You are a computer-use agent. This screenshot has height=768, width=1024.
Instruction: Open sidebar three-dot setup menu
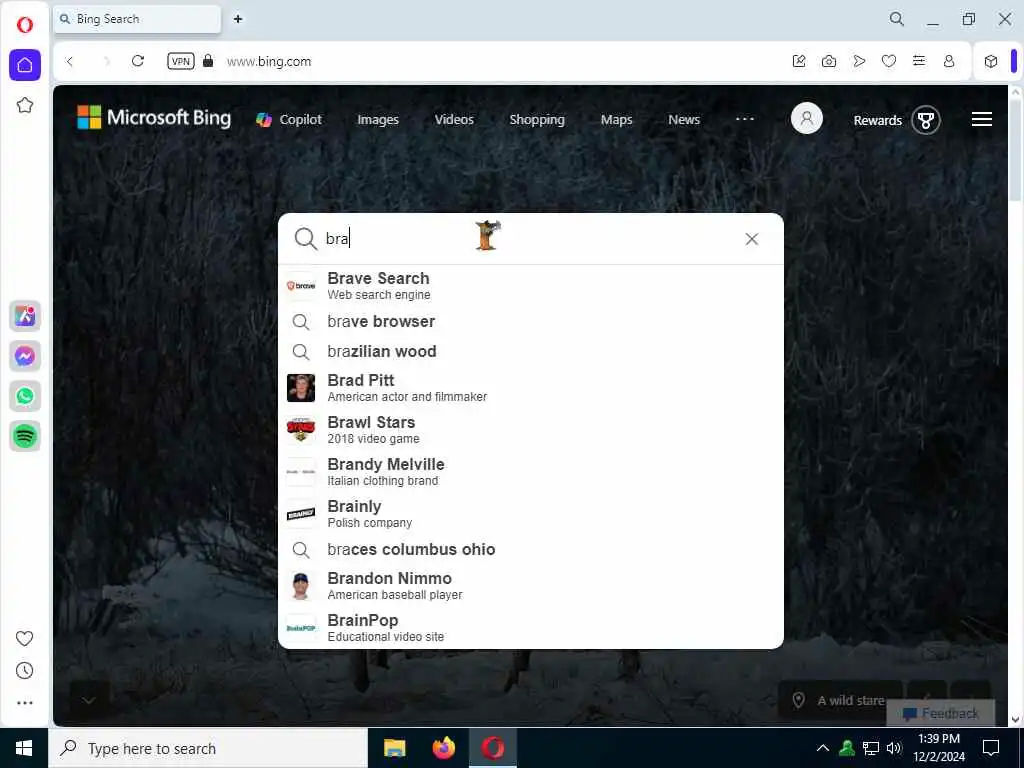click(24, 703)
